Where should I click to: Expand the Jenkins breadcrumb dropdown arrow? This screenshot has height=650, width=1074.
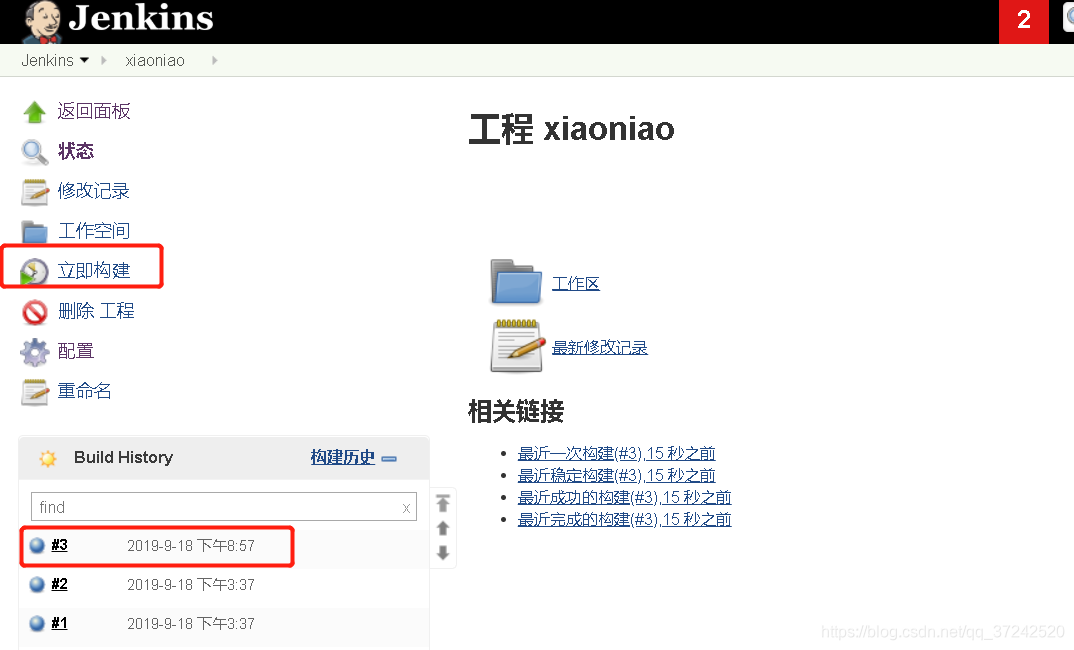pyautogui.click(x=84, y=60)
